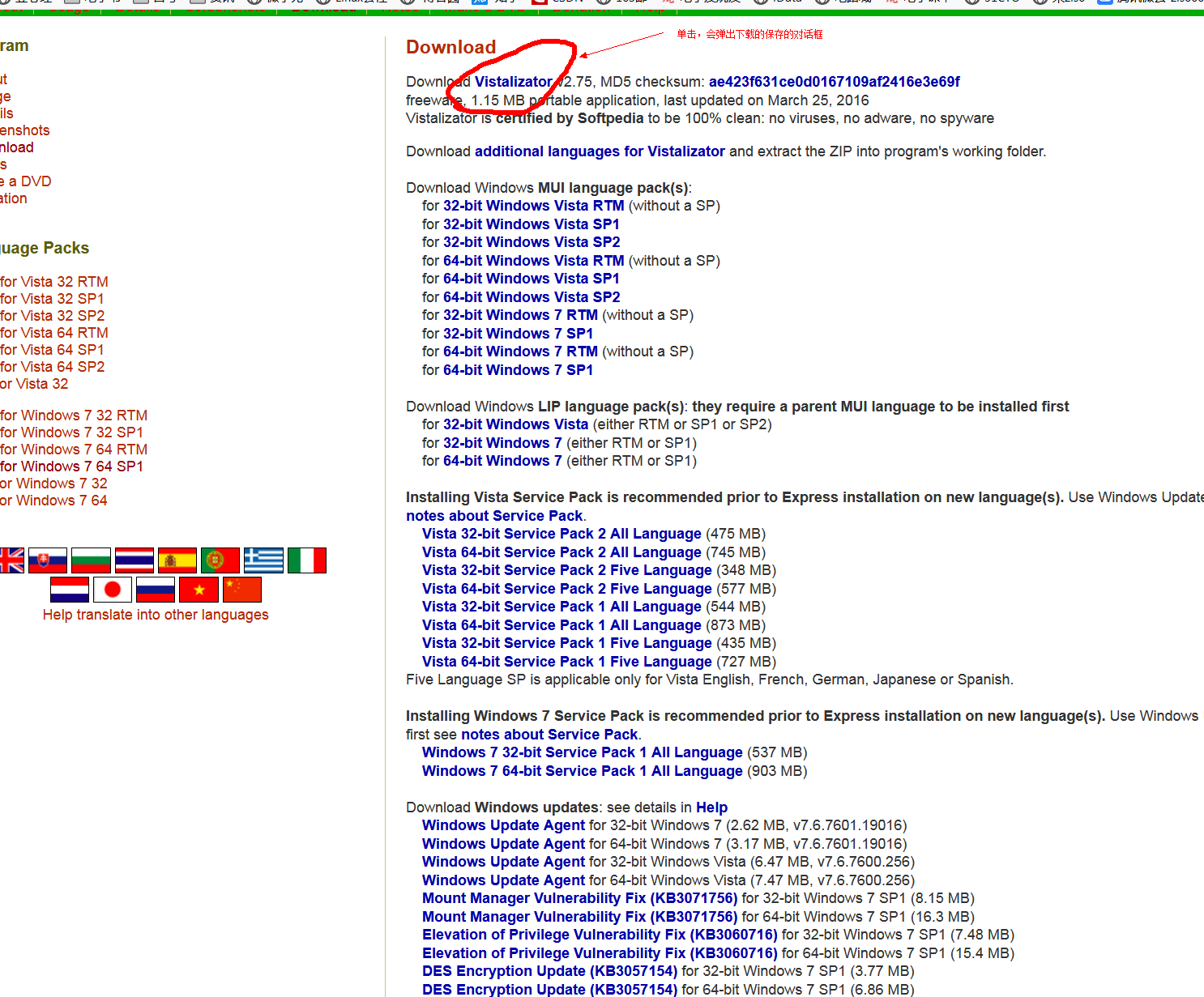Download Mount Manager Fix KB3071756 for 64-bit
This screenshot has width=1204, height=997.
pyautogui.click(x=580, y=917)
